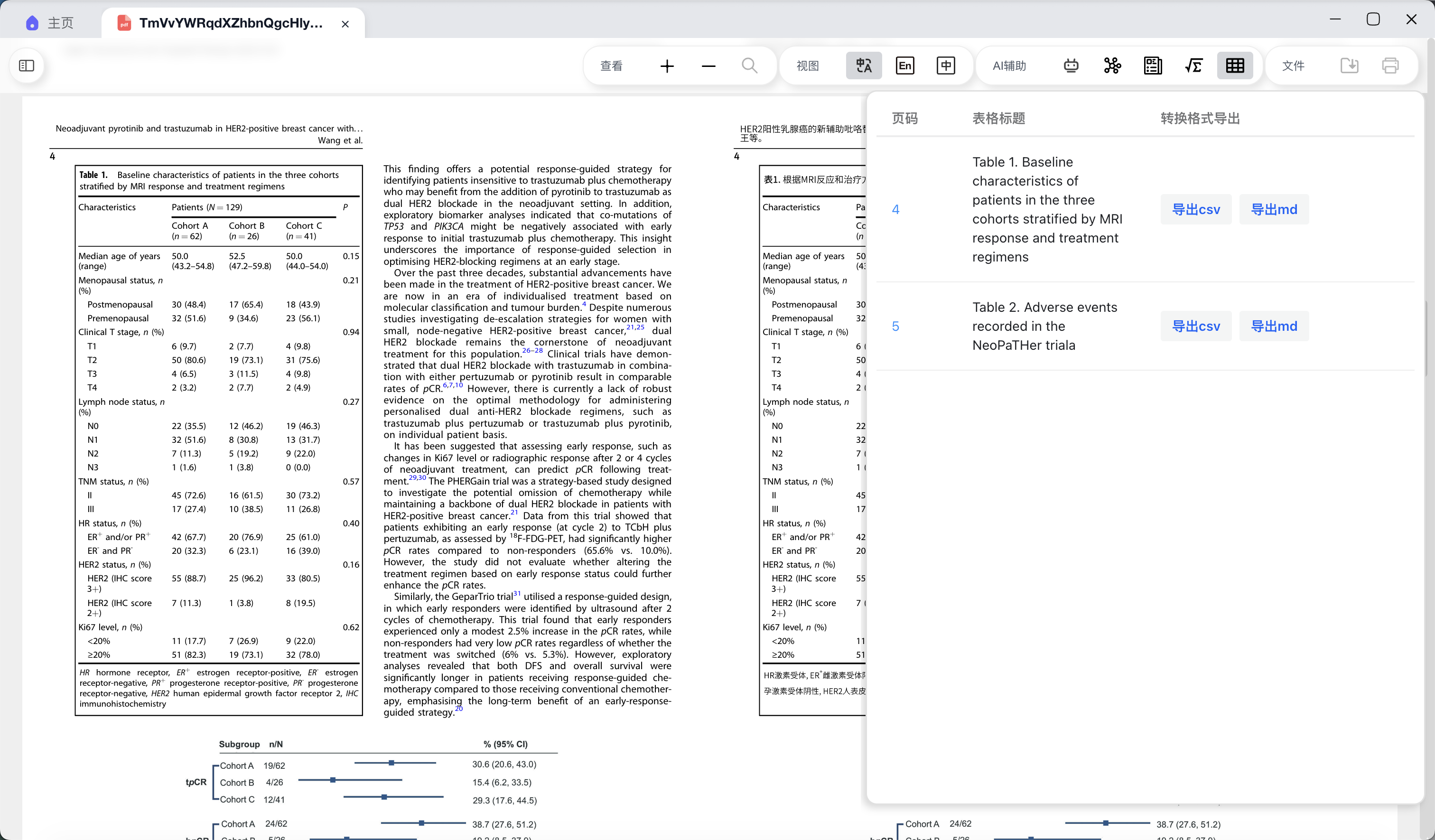Toggle bilingual translation view mode

(x=863, y=66)
